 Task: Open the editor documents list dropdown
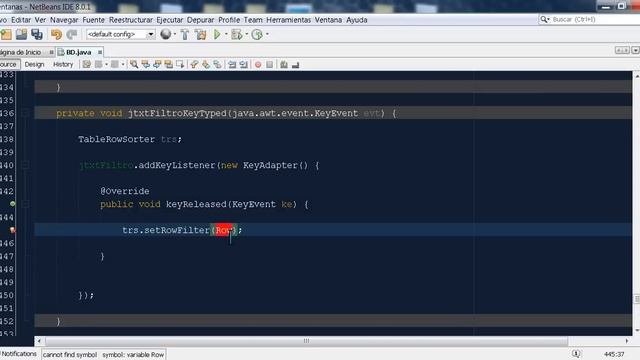636,50
